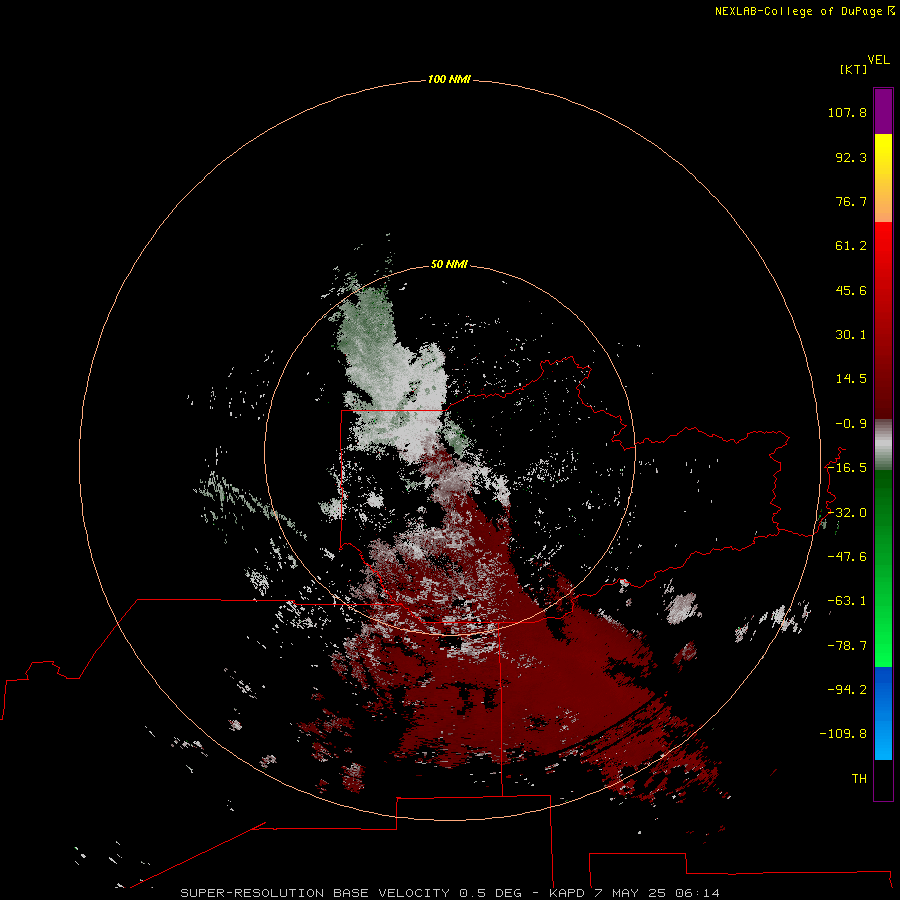Click the -94.2 velocity scale value
This screenshot has width=900, height=900.
coord(847,690)
